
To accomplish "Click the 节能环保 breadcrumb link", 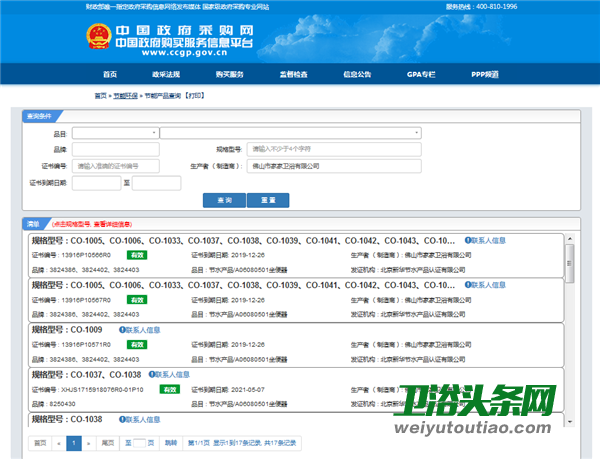I will pyautogui.click(x=125, y=95).
